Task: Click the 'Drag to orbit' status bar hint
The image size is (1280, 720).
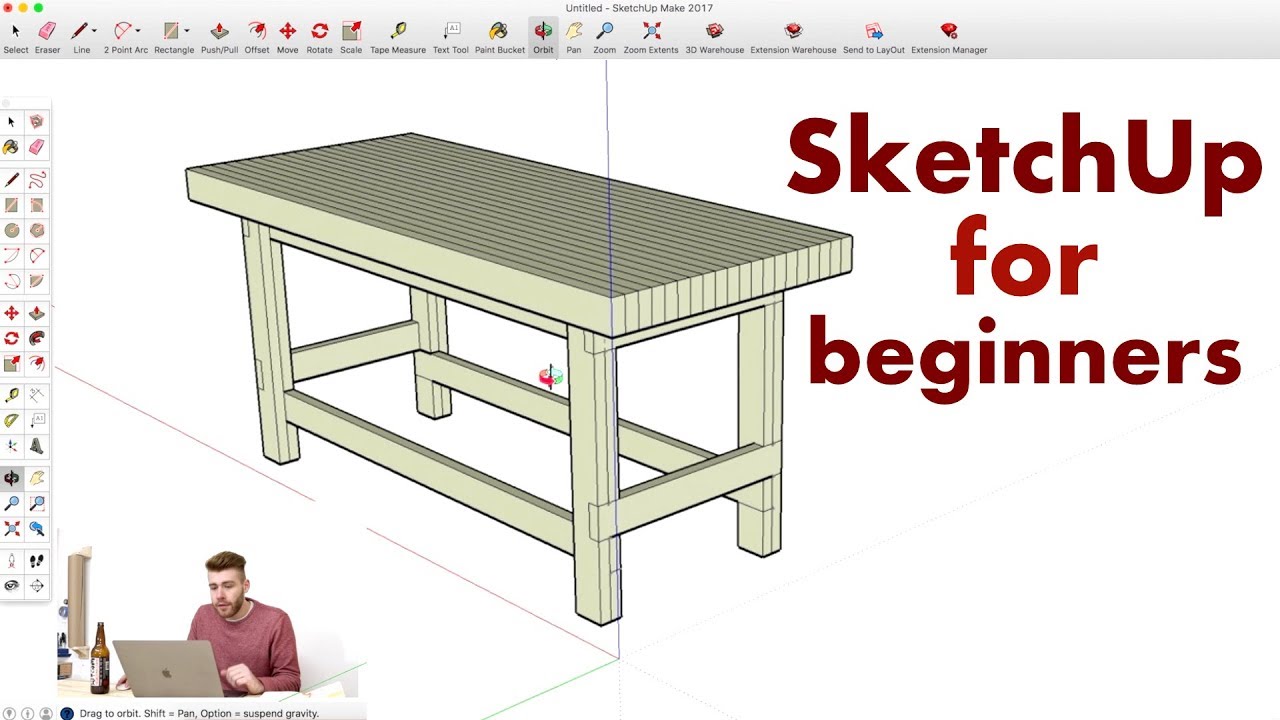Action: (x=199, y=713)
